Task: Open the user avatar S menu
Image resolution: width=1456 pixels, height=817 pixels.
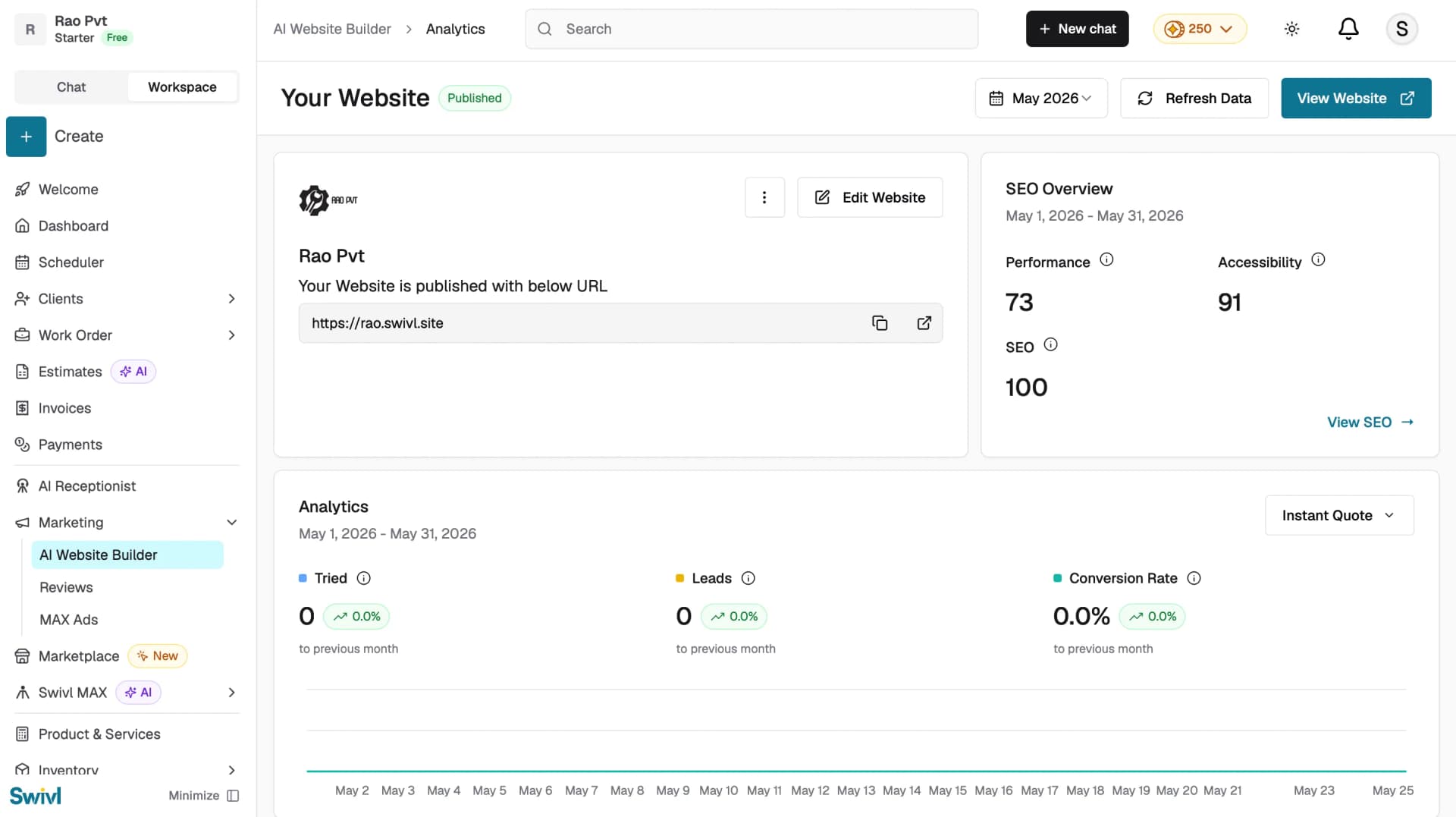Action: pyautogui.click(x=1401, y=29)
